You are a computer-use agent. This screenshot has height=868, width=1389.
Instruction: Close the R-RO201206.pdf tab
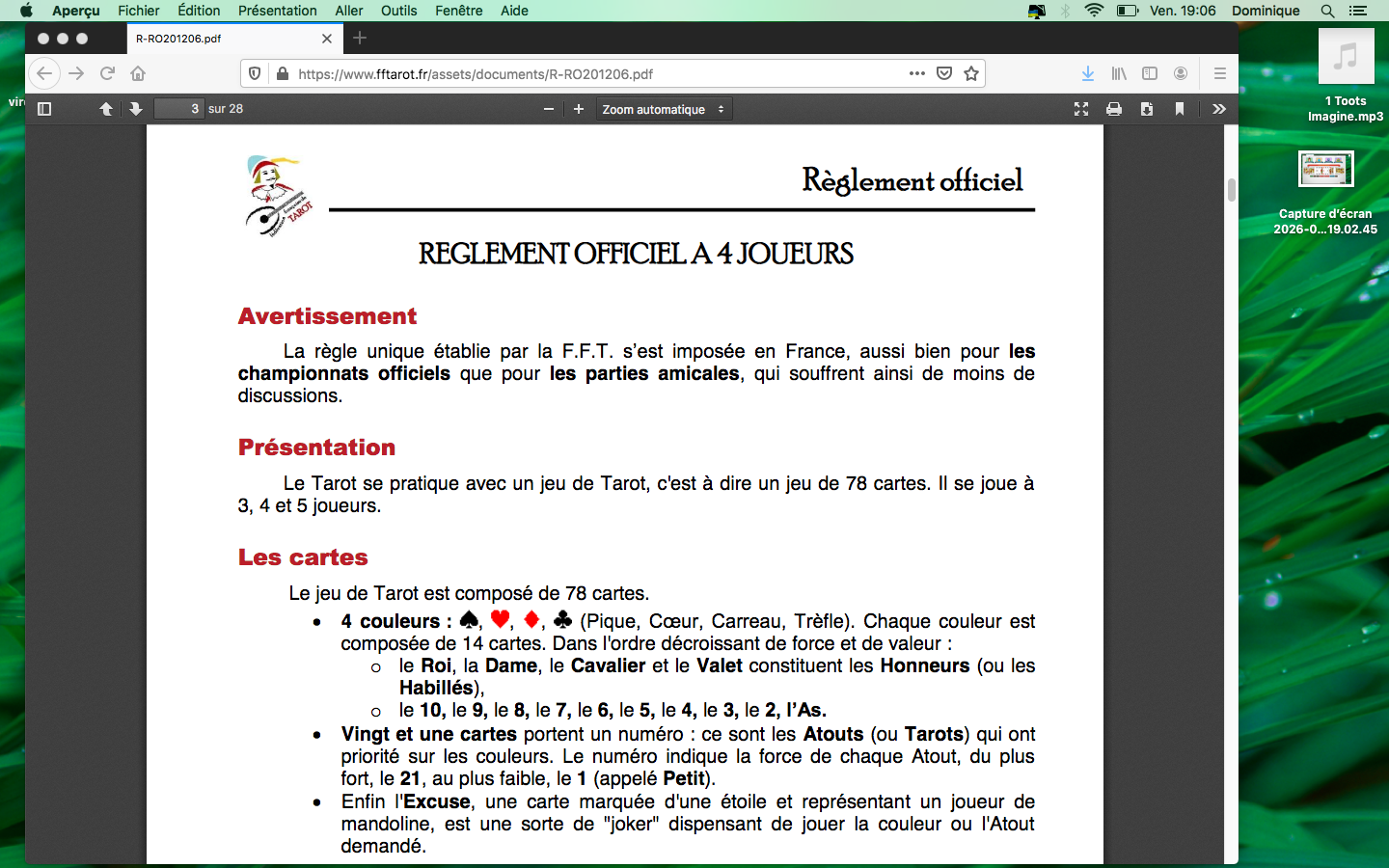(327, 39)
